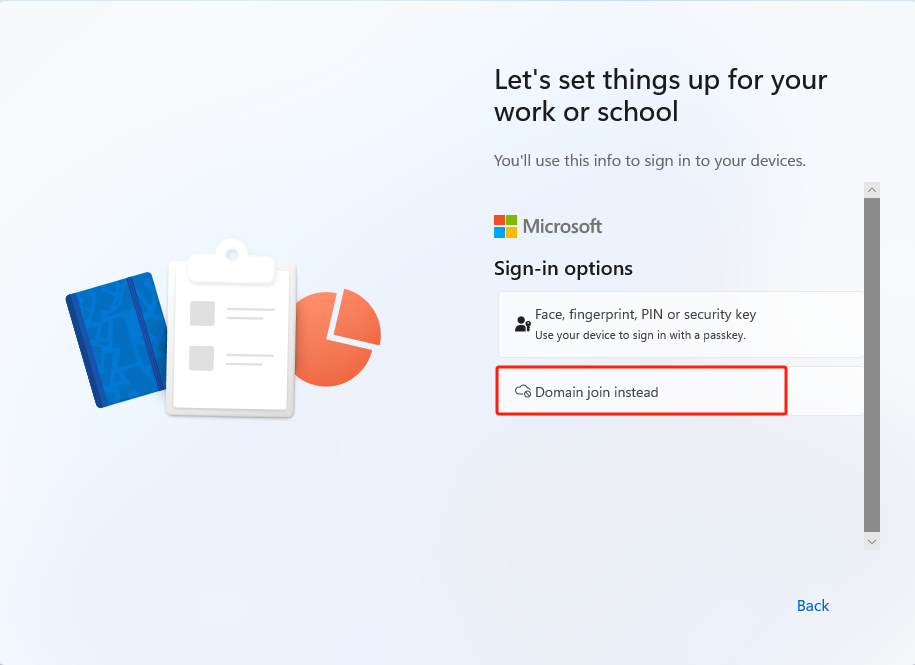This screenshot has width=915, height=665.
Task: Click 'You'll use this info' description text
Action: (x=649, y=160)
